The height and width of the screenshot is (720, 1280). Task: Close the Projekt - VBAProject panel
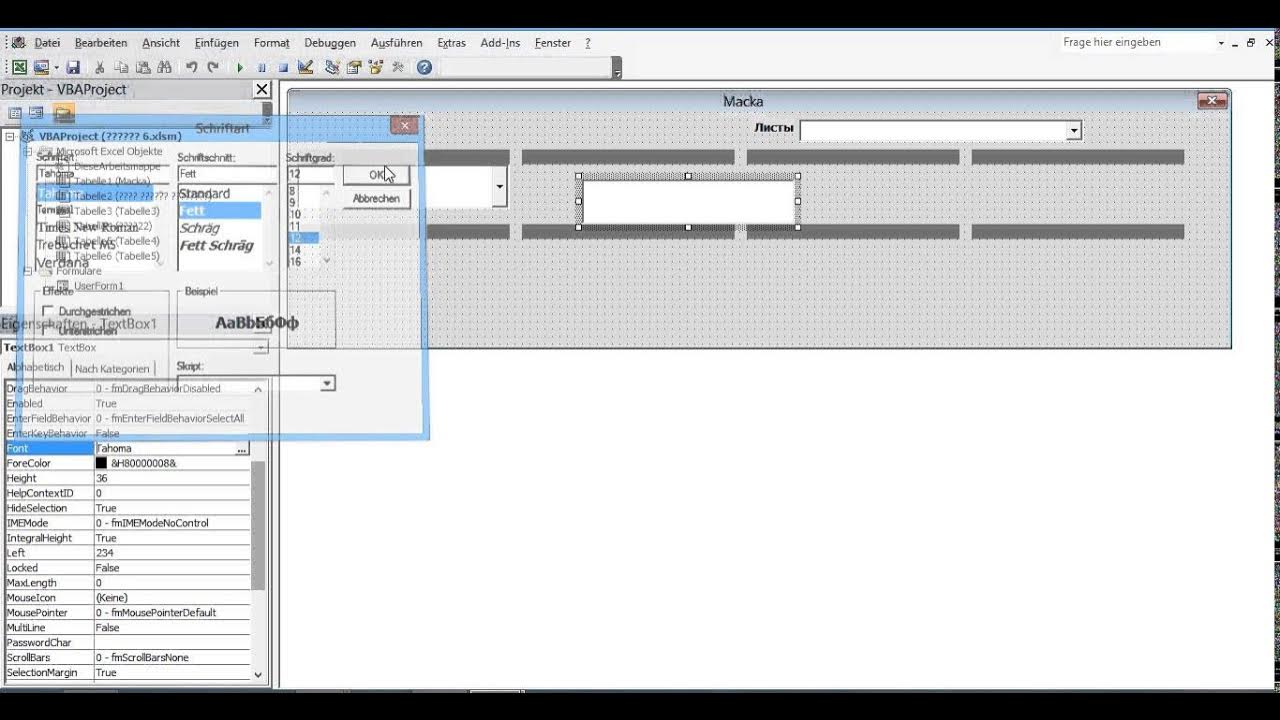[x=262, y=89]
